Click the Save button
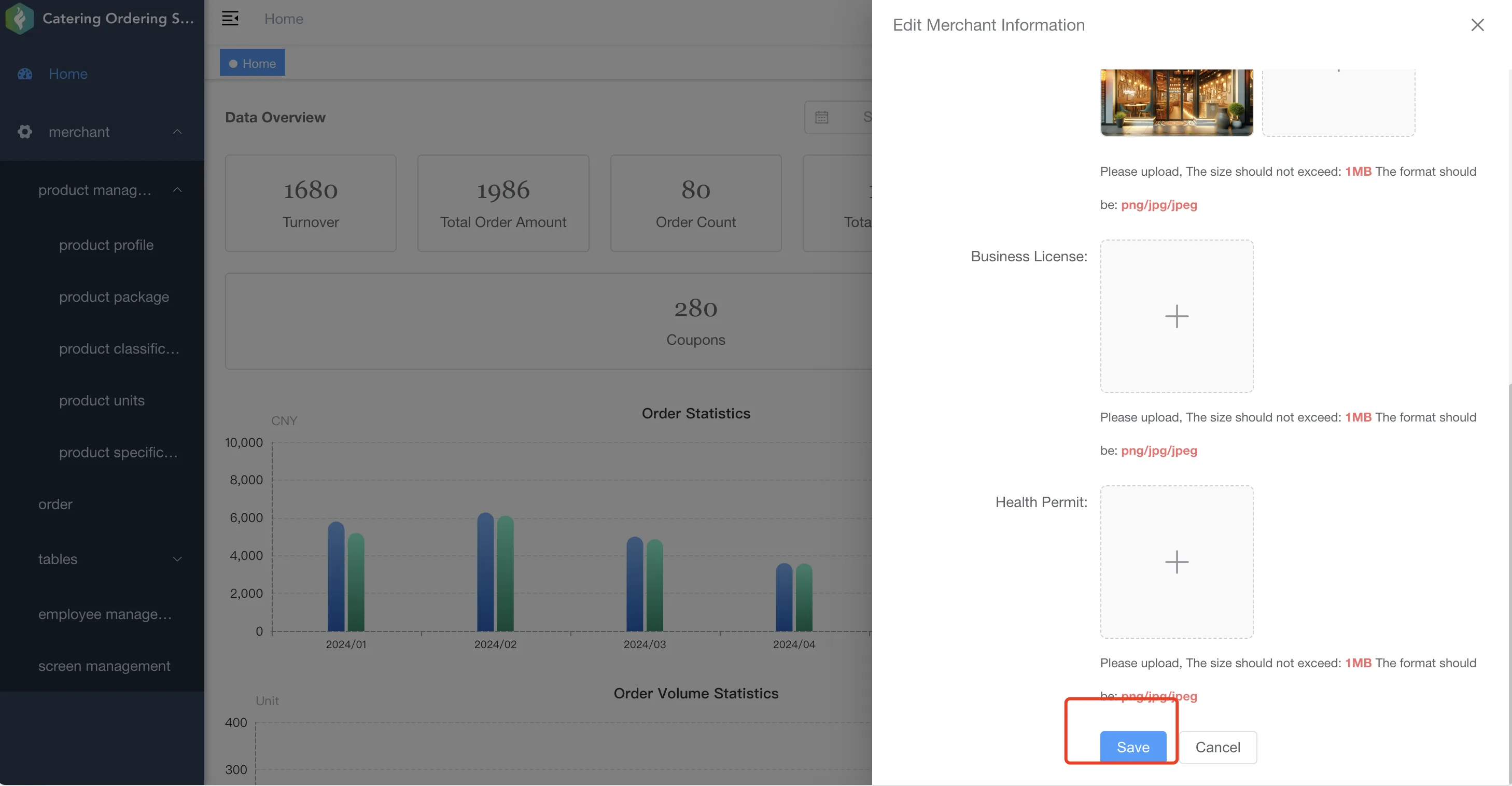1512x786 pixels. (x=1132, y=747)
